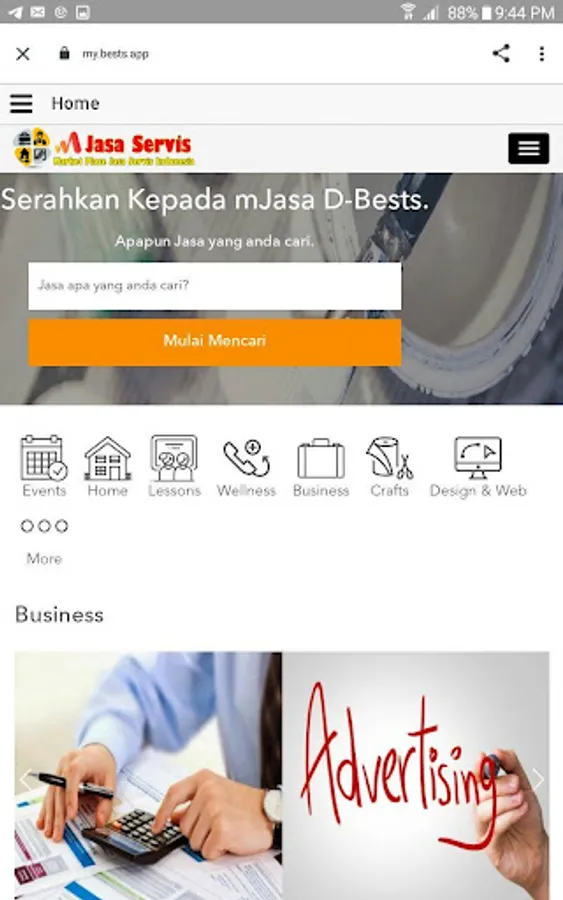Go to previous carousel slide arrow
Screen dimensions: 563x900
point(25,779)
